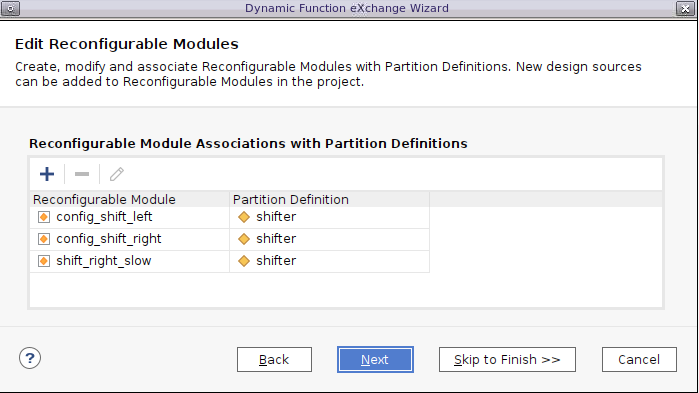
Task: Go to the Next wizard page
Action: click(x=375, y=360)
